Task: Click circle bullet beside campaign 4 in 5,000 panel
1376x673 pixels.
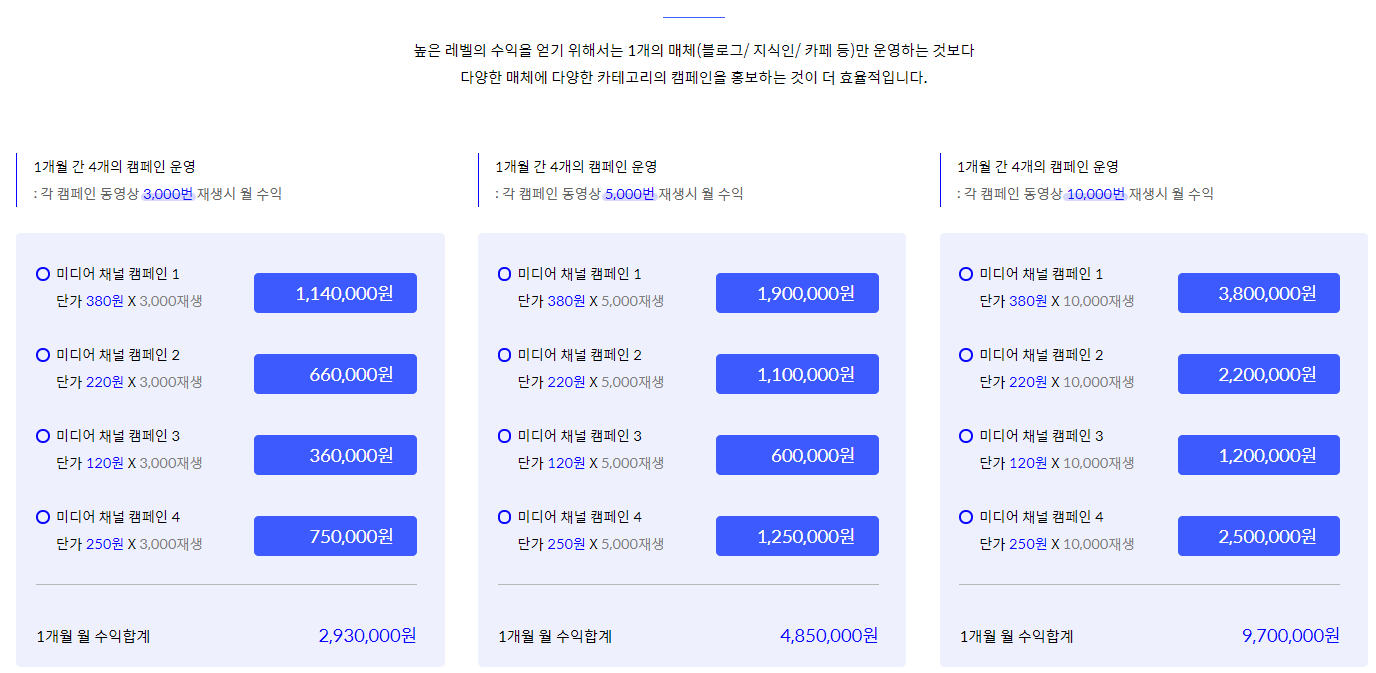Action: point(504,517)
